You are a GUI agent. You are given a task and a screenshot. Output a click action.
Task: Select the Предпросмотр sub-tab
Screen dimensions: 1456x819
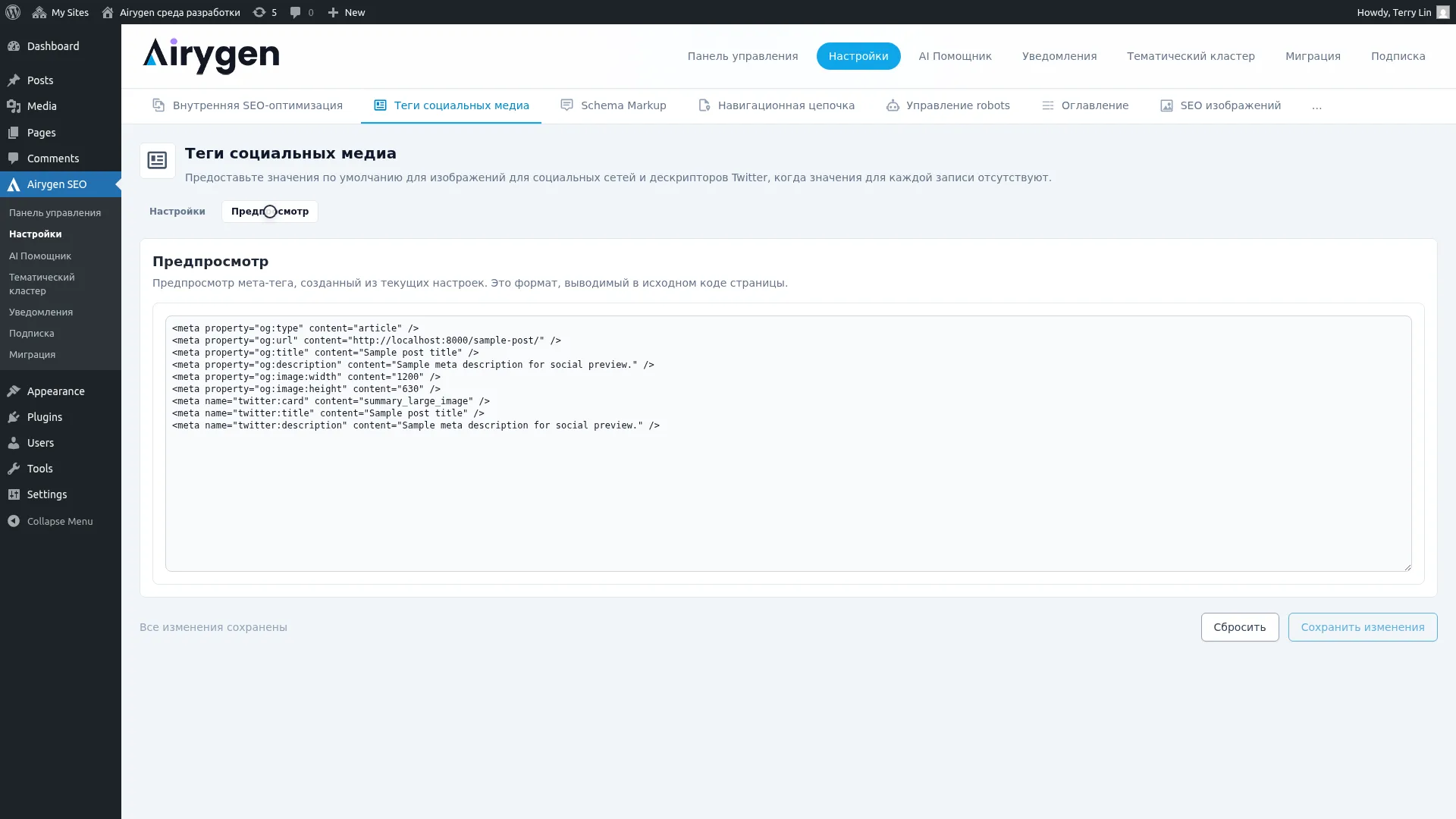(270, 212)
